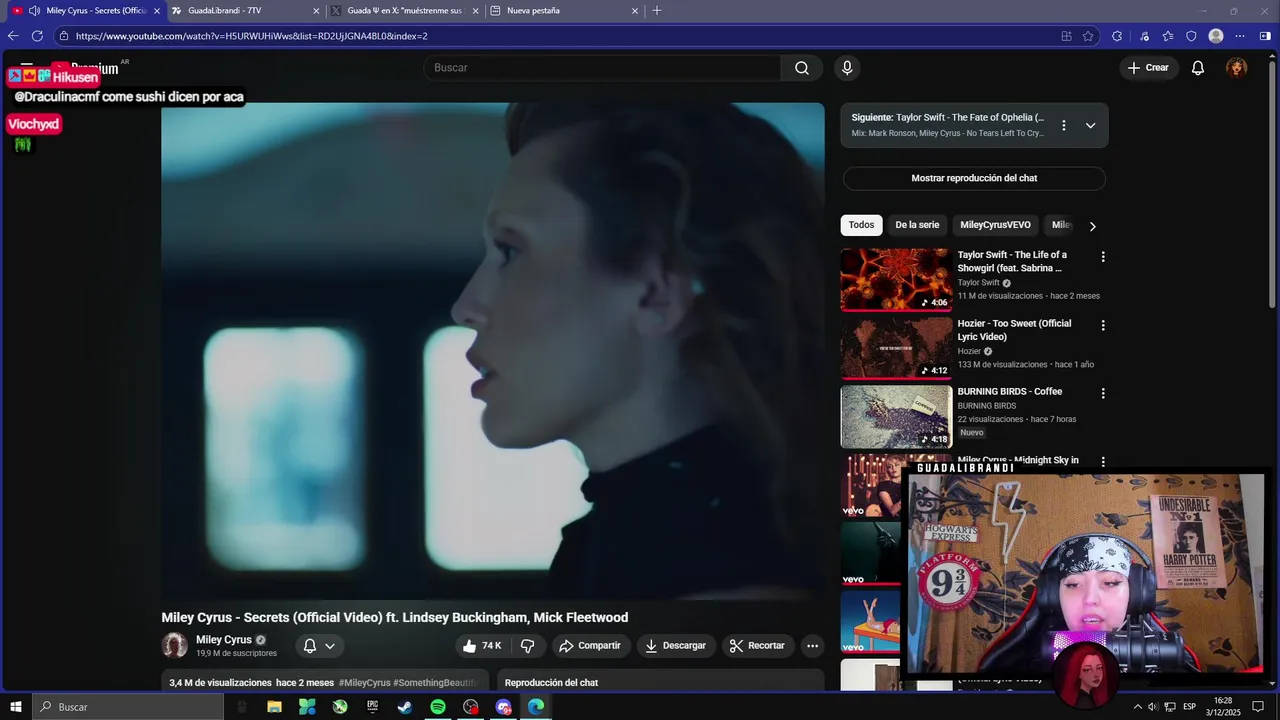Open Spotify from taskbar
Viewport: 1280px width, 720px height.
pyautogui.click(x=438, y=707)
